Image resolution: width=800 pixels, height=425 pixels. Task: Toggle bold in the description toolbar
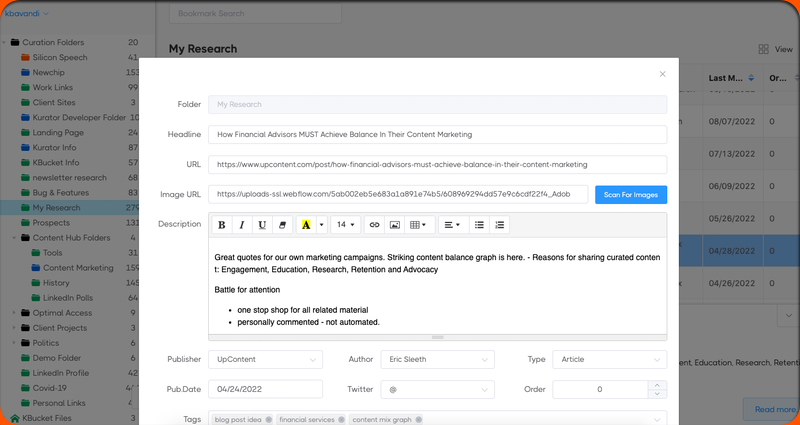coord(222,225)
